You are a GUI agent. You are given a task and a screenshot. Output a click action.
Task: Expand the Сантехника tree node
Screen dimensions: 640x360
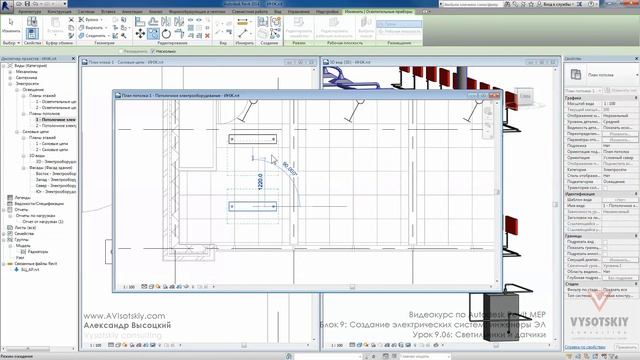click(x=10, y=78)
